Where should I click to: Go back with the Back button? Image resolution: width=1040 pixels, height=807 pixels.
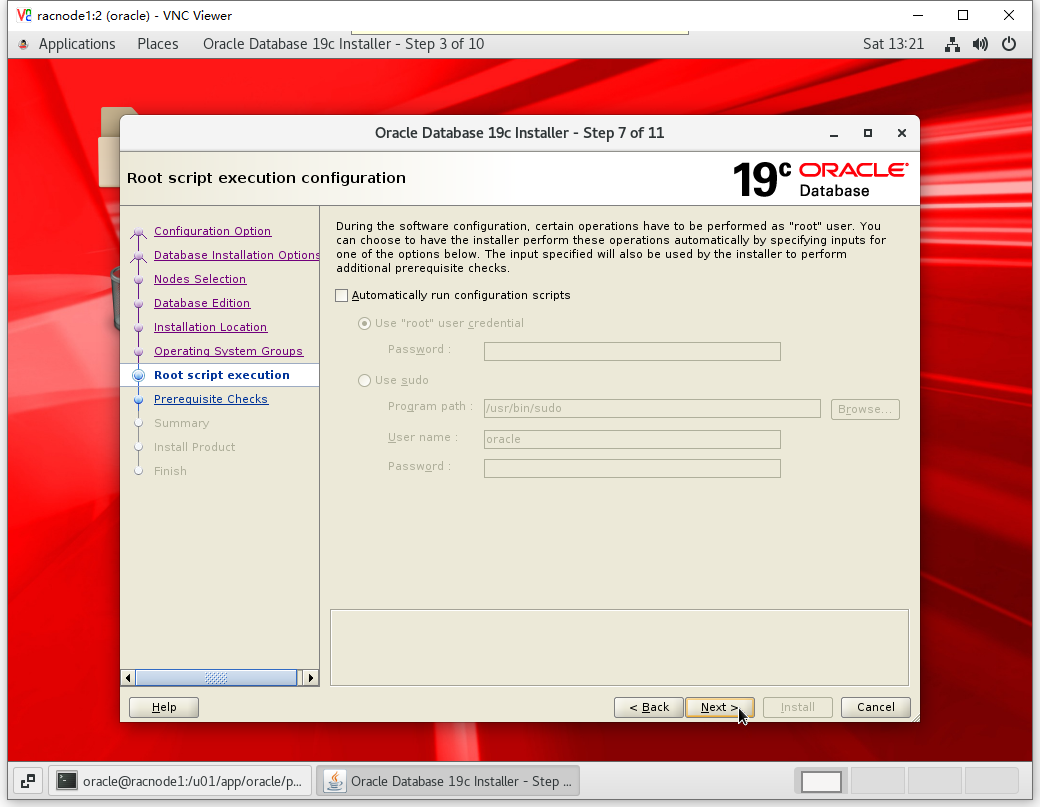pyautogui.click(x=649, y=707)
